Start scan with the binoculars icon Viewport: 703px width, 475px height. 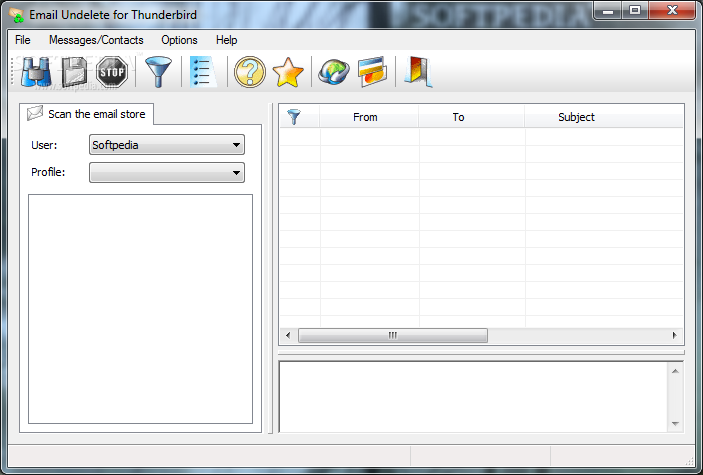pyautogui.click(x=36, y=72)
